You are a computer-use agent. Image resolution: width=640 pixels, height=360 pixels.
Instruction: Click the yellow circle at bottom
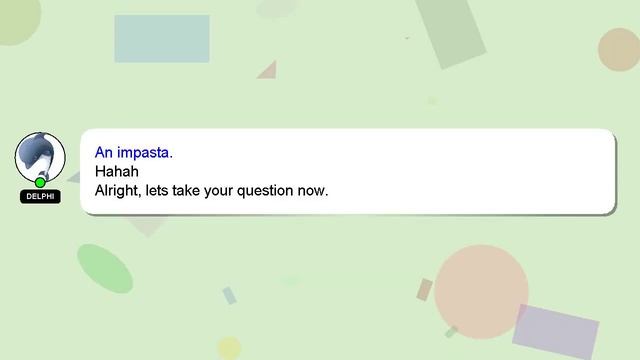click(x=229, y=348)
